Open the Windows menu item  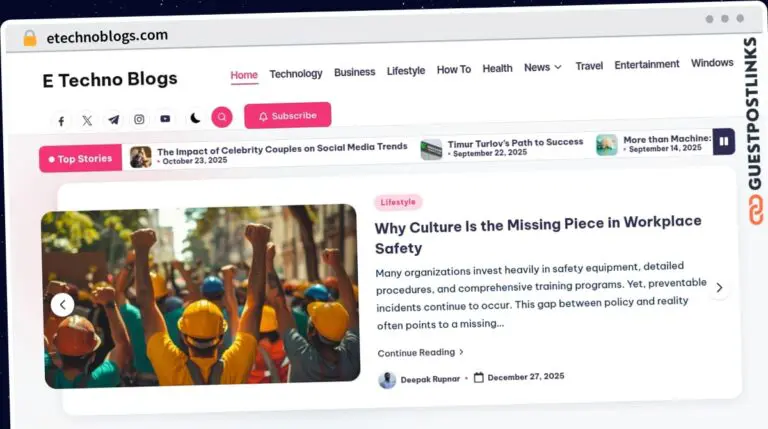tap(712, 63)
